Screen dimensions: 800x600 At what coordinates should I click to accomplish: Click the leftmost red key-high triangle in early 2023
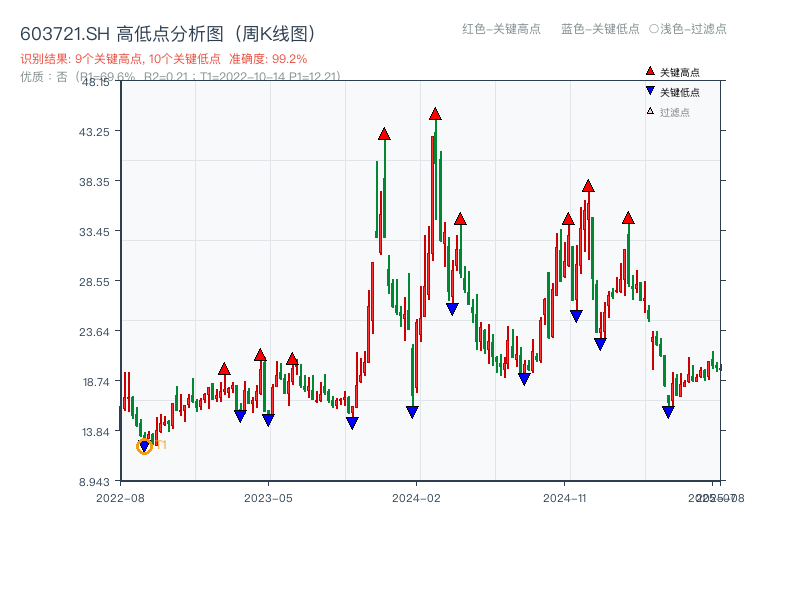click(224, 368)
